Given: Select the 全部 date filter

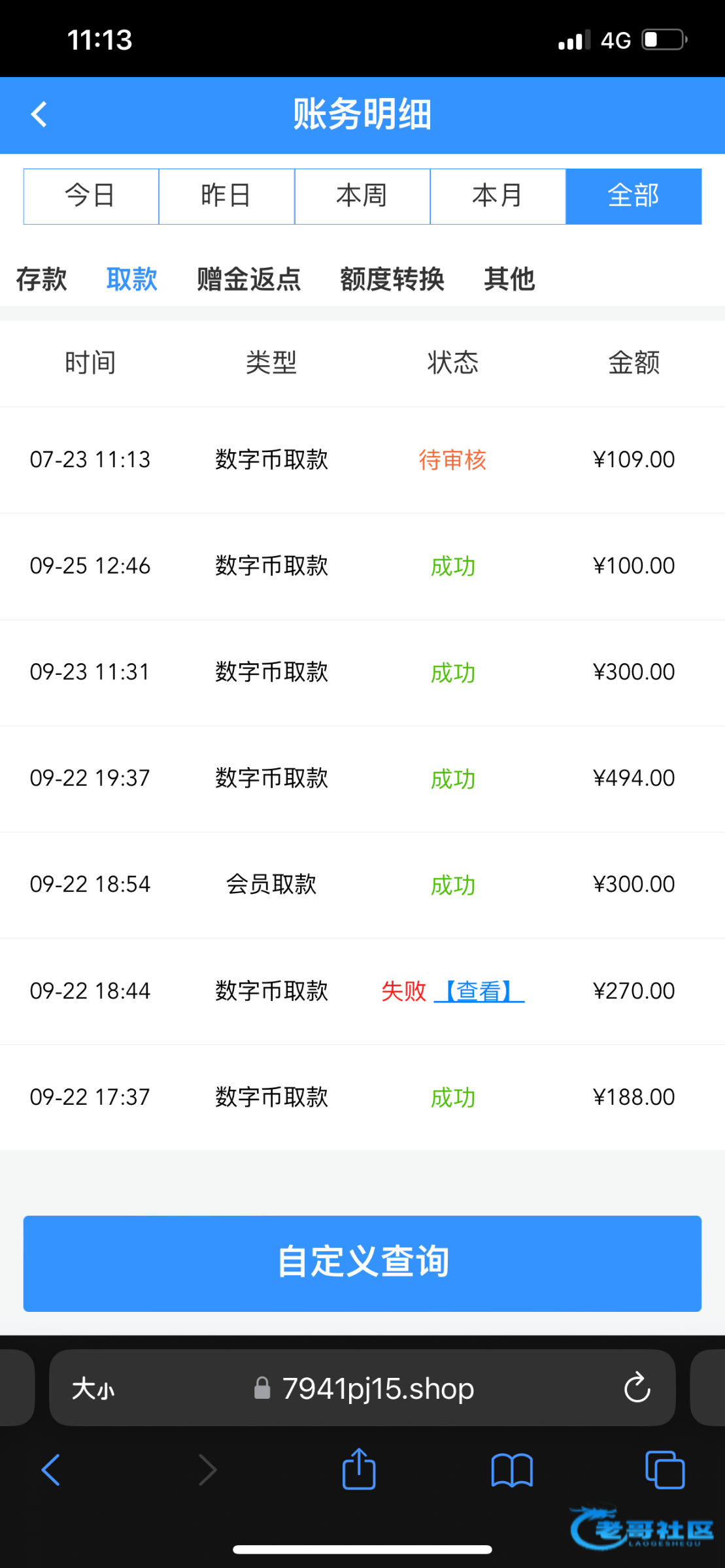Looking at the screenshot, I should [x=633, y=196].
